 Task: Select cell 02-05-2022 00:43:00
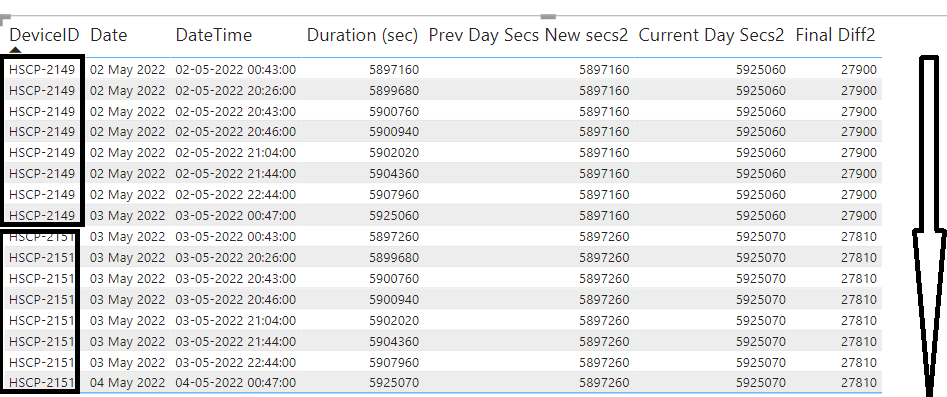pos(236,70)
